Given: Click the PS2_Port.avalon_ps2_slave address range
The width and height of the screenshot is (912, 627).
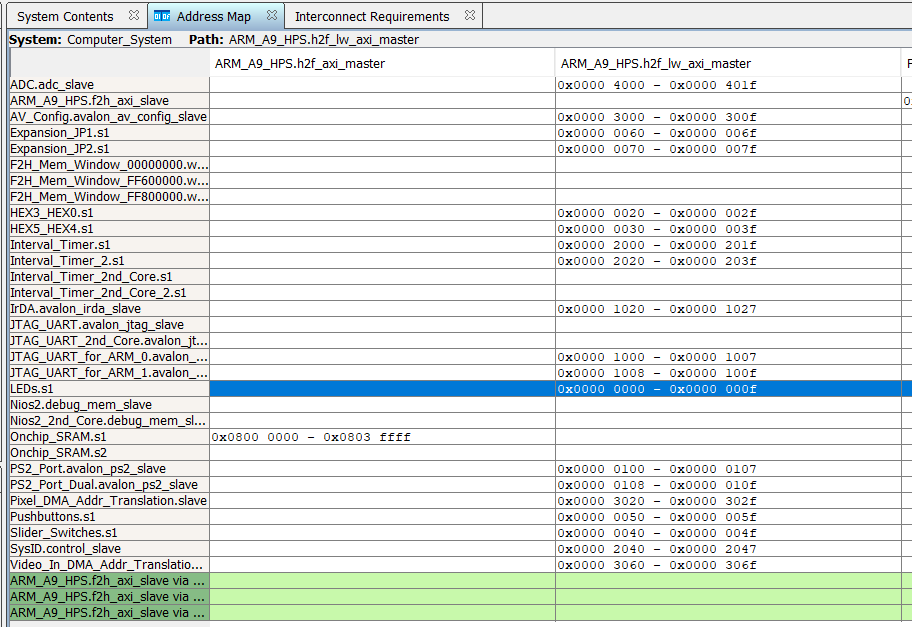Looking at the screenshot, I should click(x=657, y=469).
